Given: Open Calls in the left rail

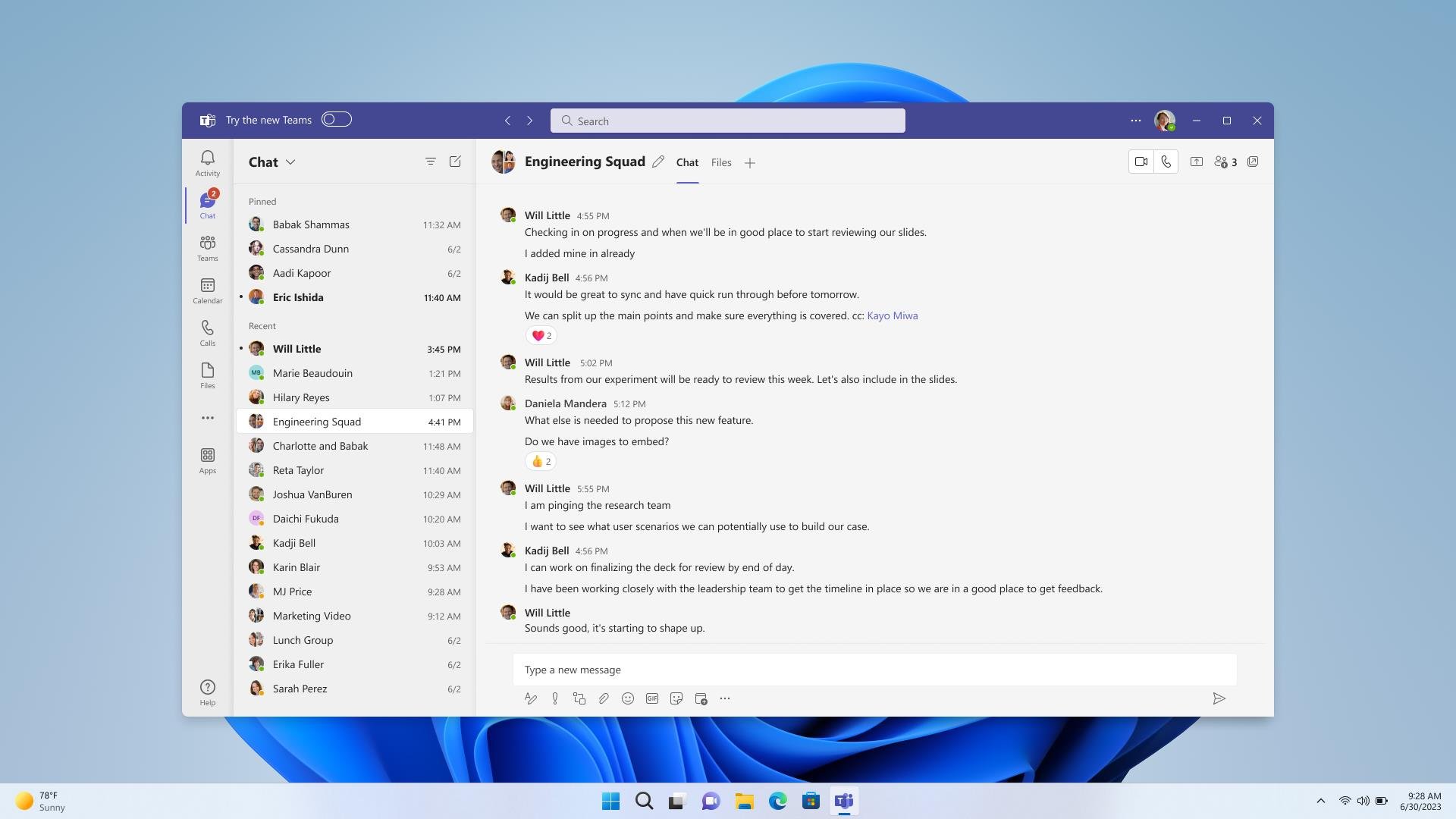Looking at the screenshot, I should pos(207,332).
